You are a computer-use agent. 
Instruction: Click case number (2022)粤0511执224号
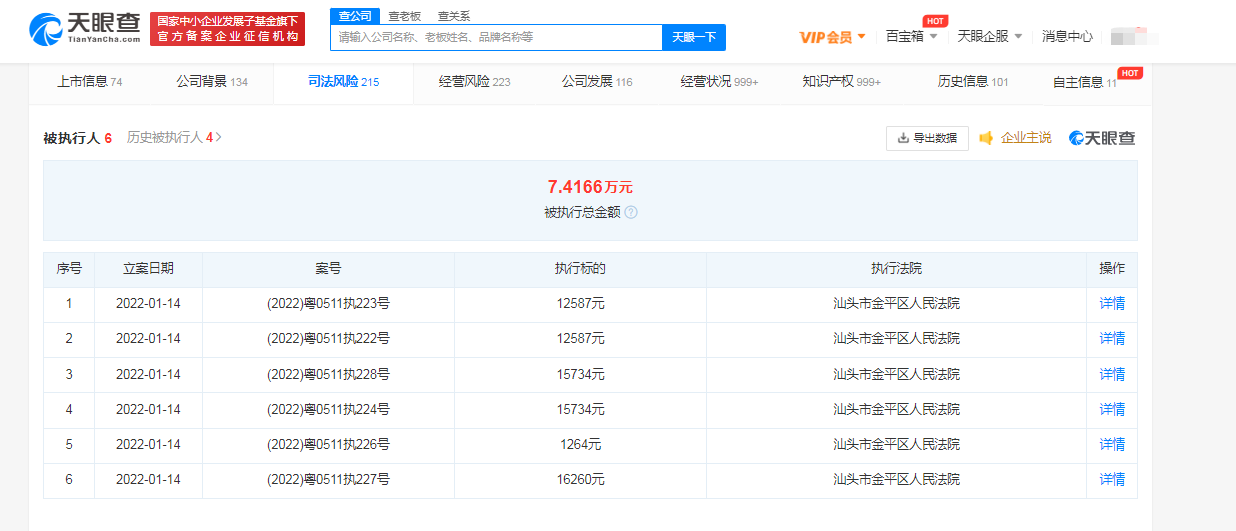pyautogui.click(x=328, y=409)
